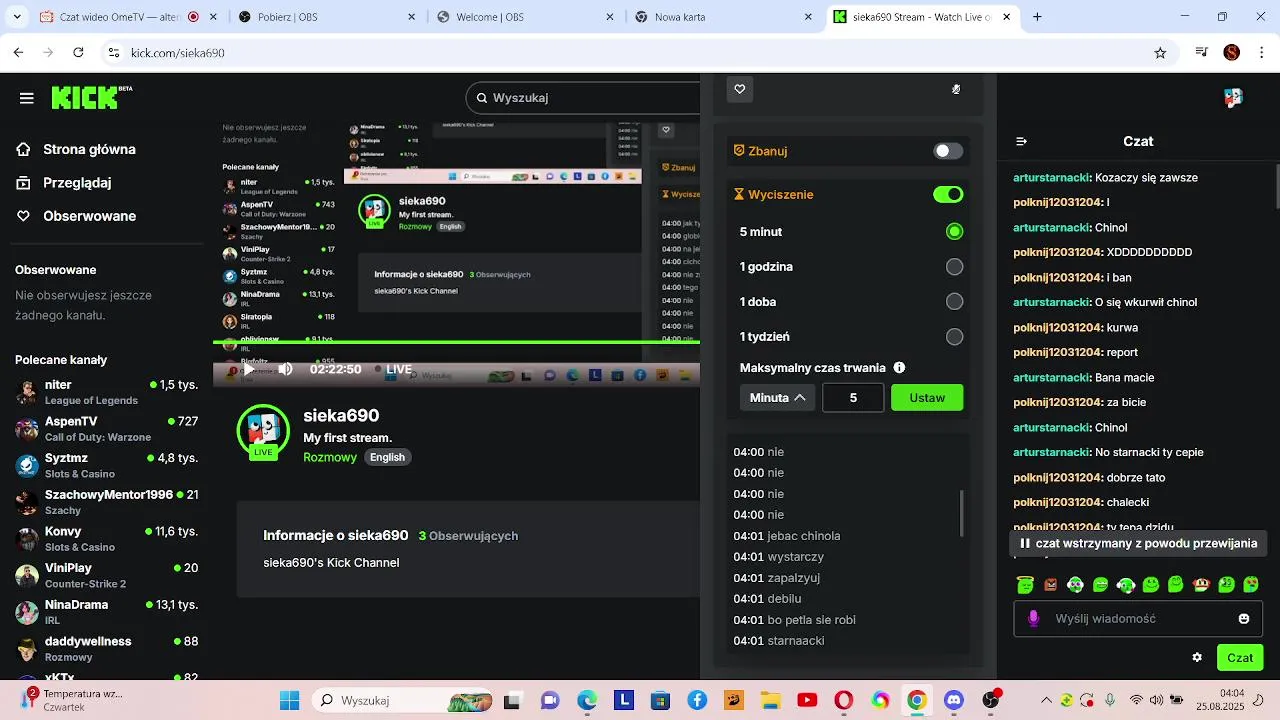Open Syztmz recommended channel

click(x=106, y=465)
